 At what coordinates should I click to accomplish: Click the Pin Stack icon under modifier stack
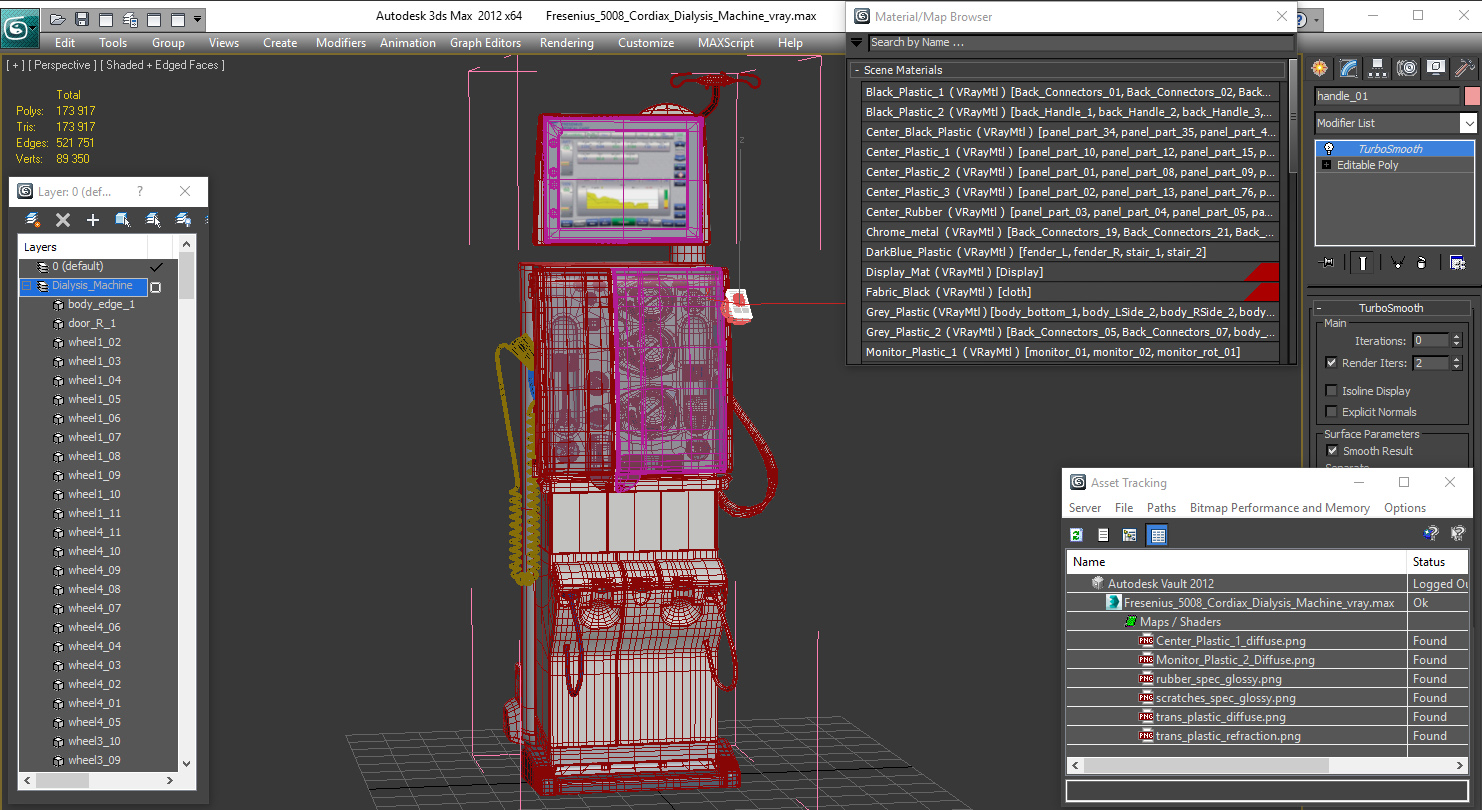pyautogui.click(x=1327, y=262)
